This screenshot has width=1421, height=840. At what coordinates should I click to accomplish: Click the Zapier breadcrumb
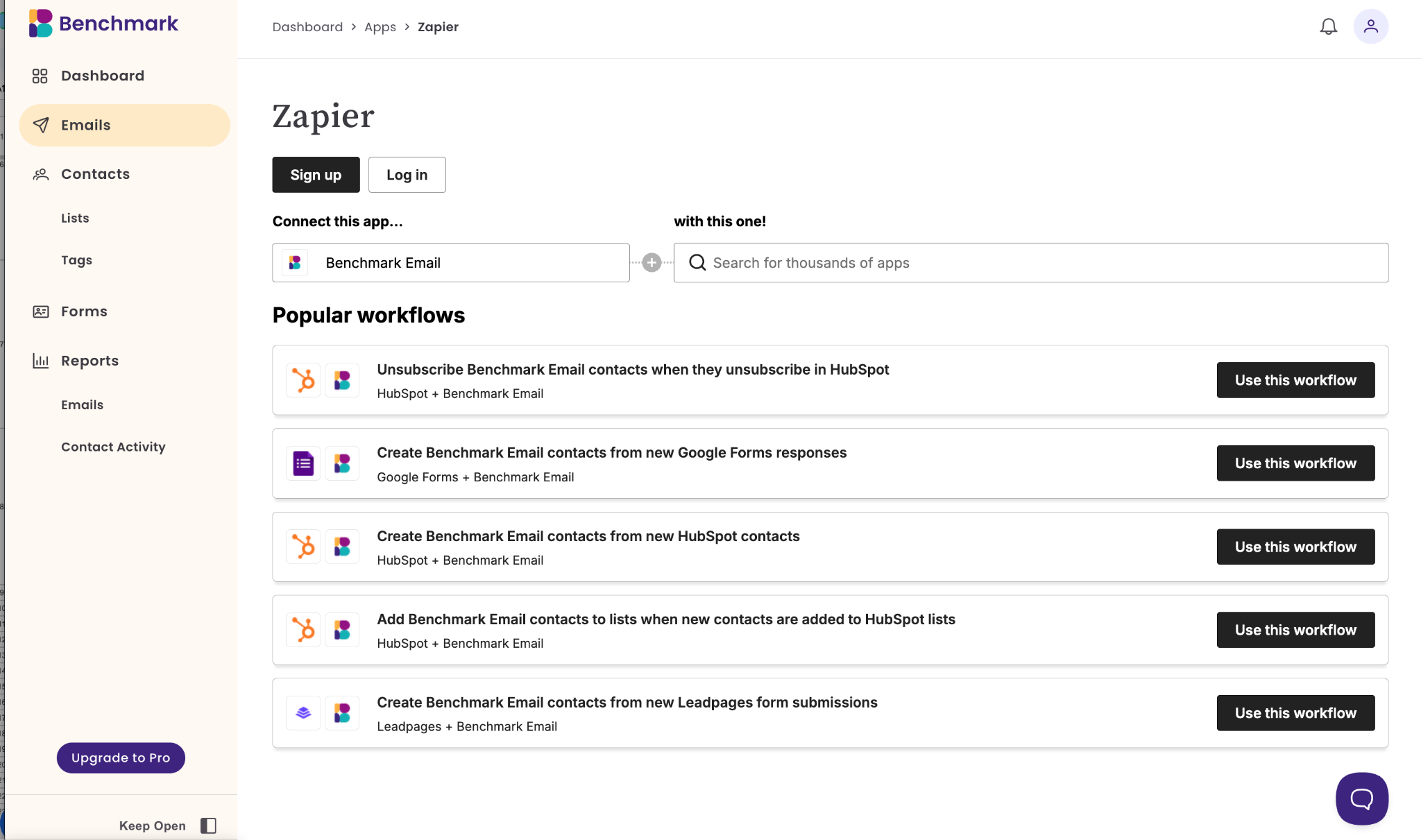[438, 27]
